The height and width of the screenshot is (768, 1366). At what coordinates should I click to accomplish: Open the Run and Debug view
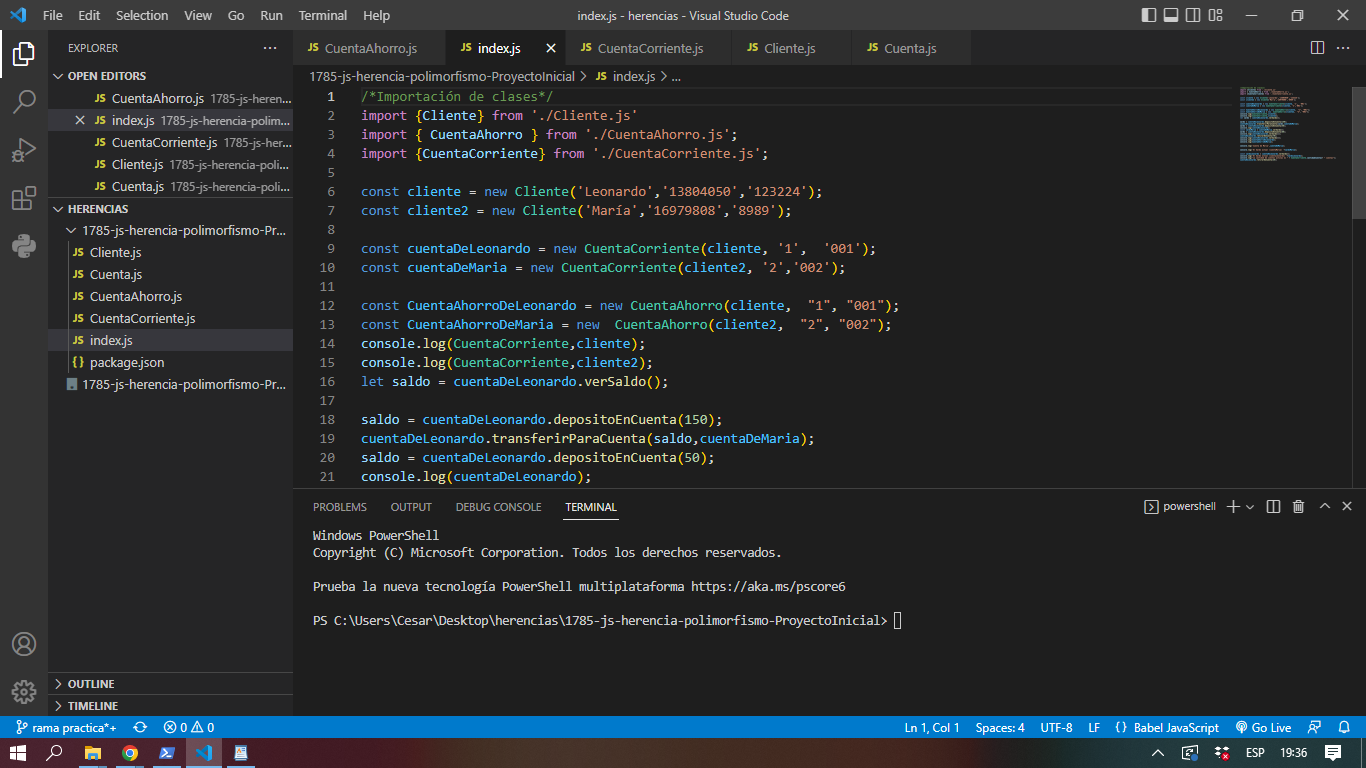click(x=24, y=150)
